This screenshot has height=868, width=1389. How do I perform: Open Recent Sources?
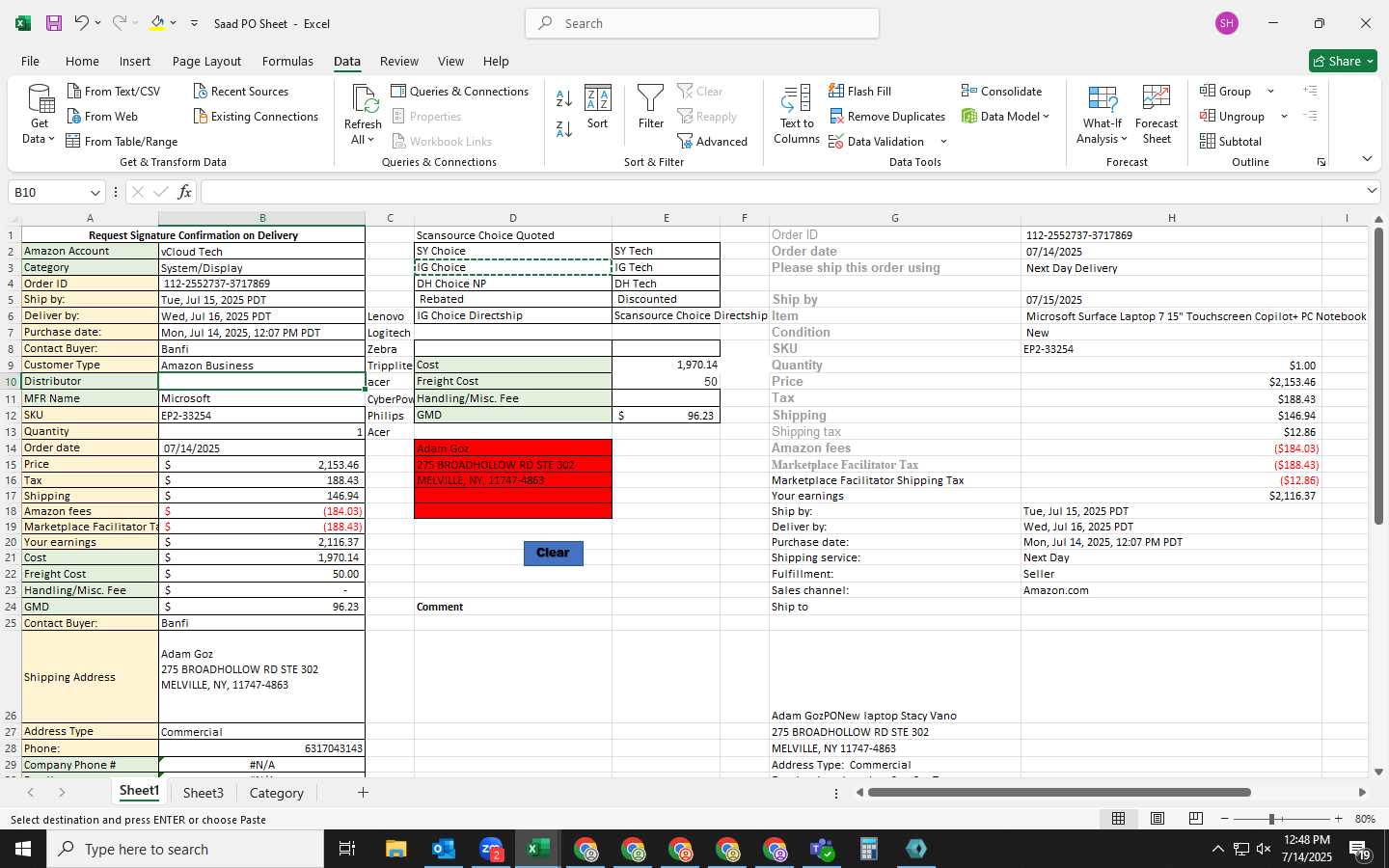pos(241,92)
